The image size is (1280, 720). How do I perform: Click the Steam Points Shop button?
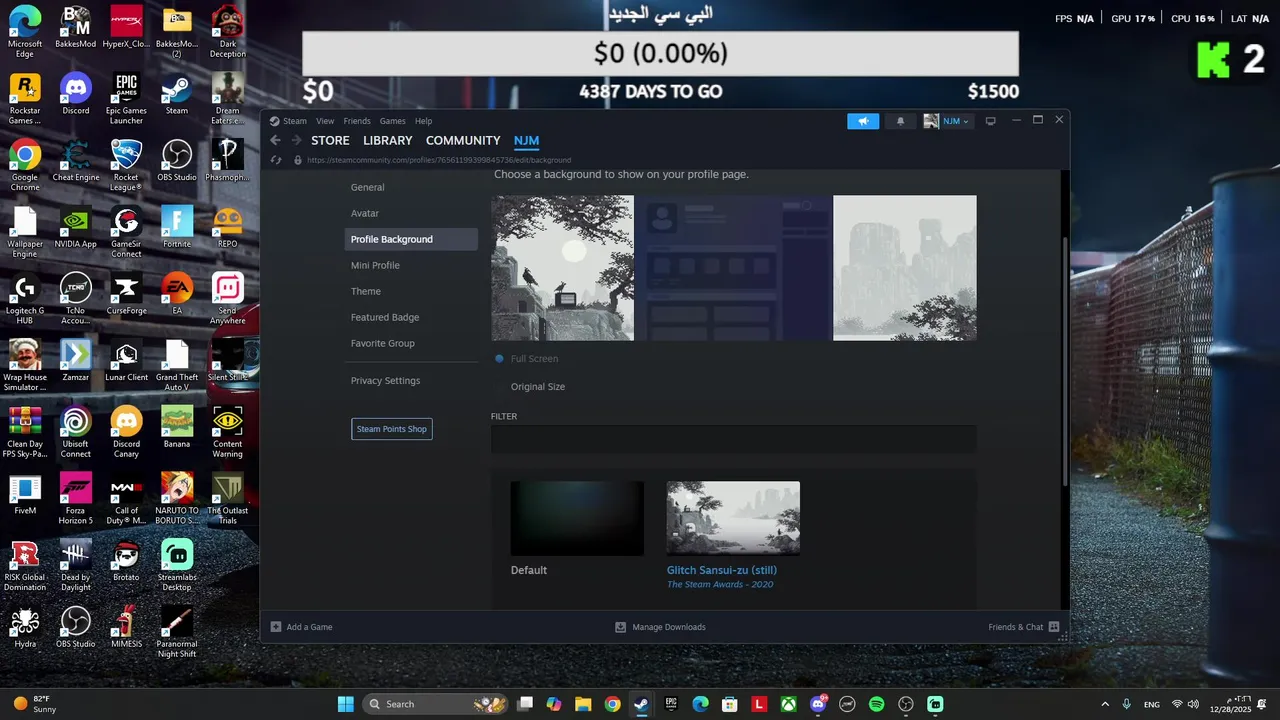coord(392,429)
